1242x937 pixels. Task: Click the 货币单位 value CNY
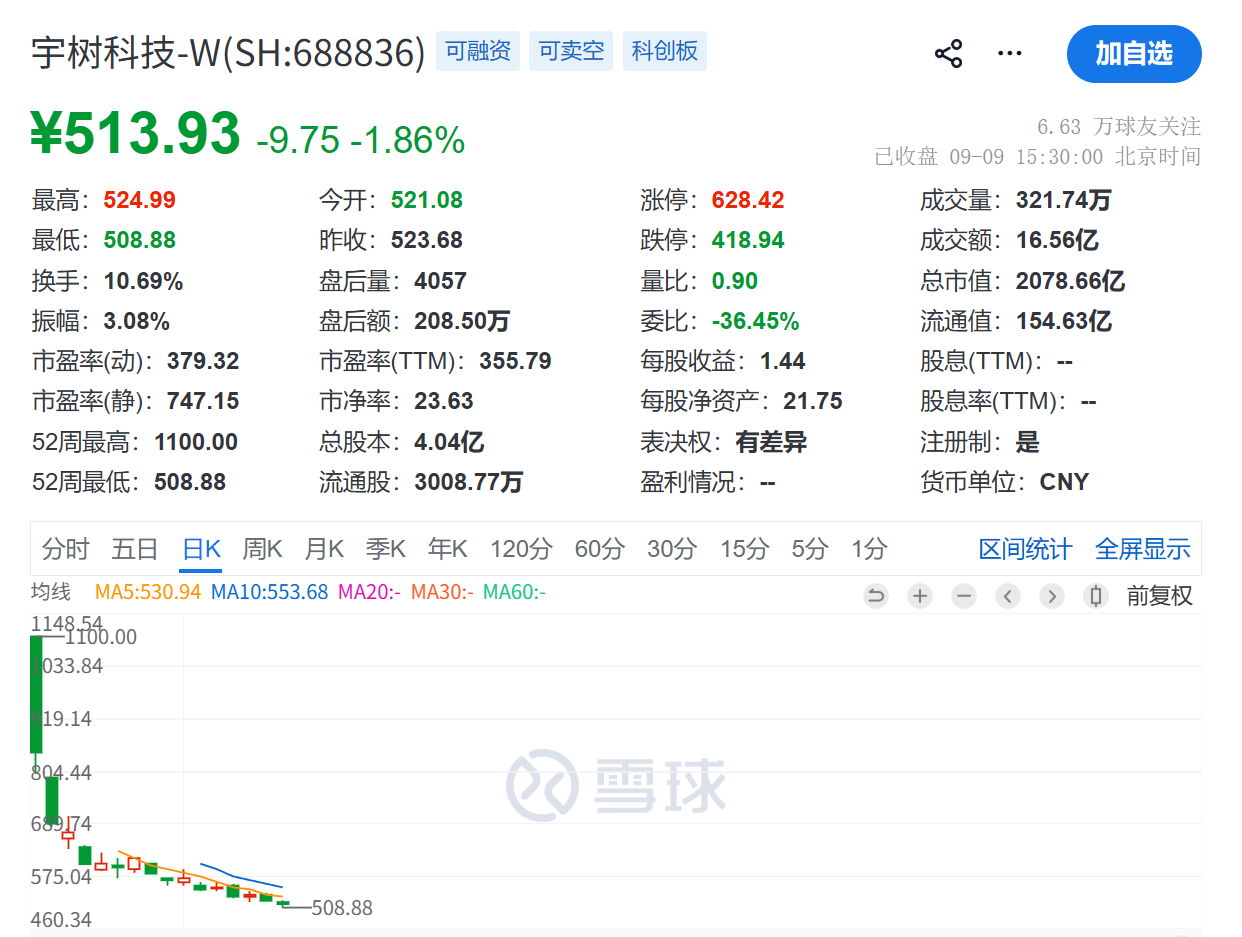point(1064,482)
